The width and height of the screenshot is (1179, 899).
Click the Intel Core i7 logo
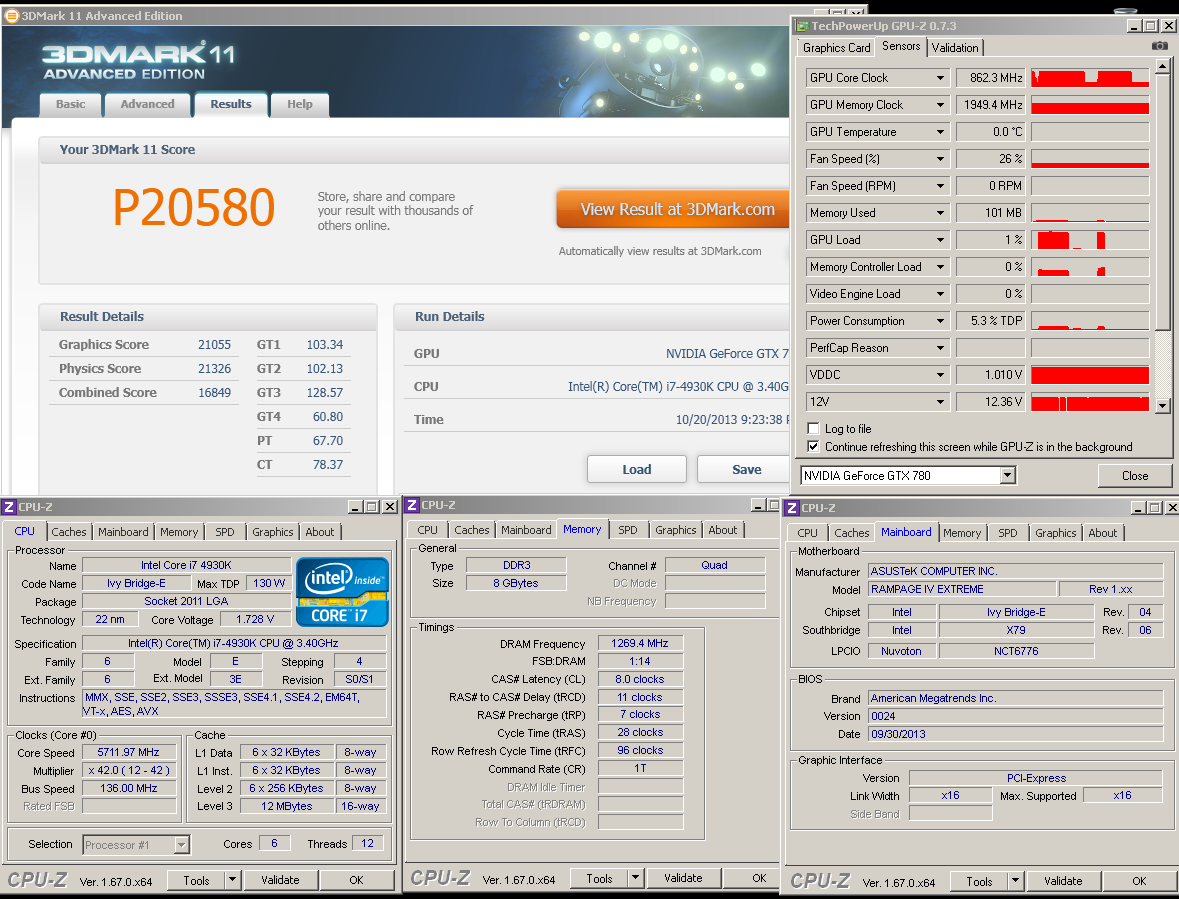342,590
